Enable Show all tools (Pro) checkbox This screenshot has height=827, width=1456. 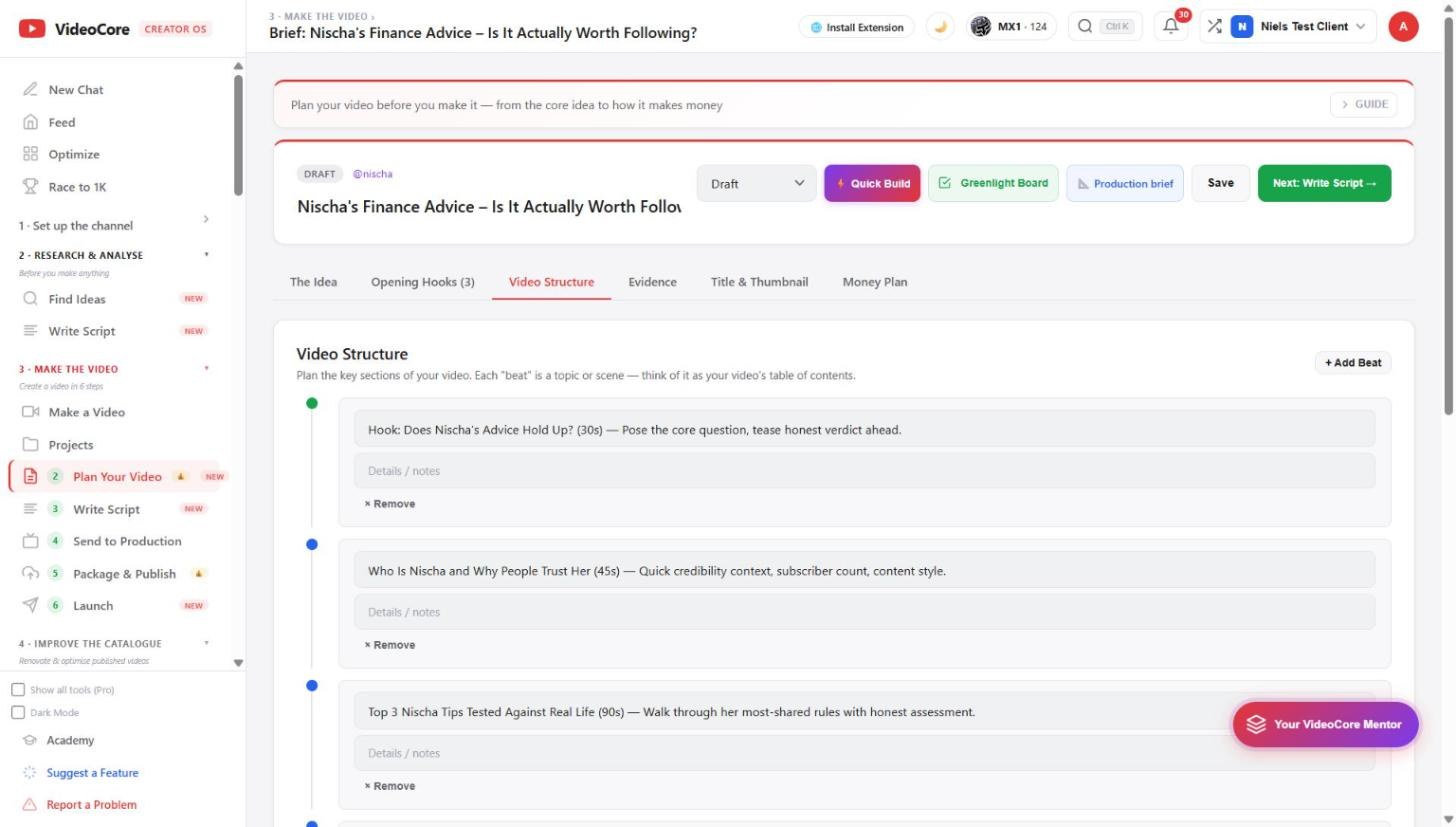(x=18, y=690)
